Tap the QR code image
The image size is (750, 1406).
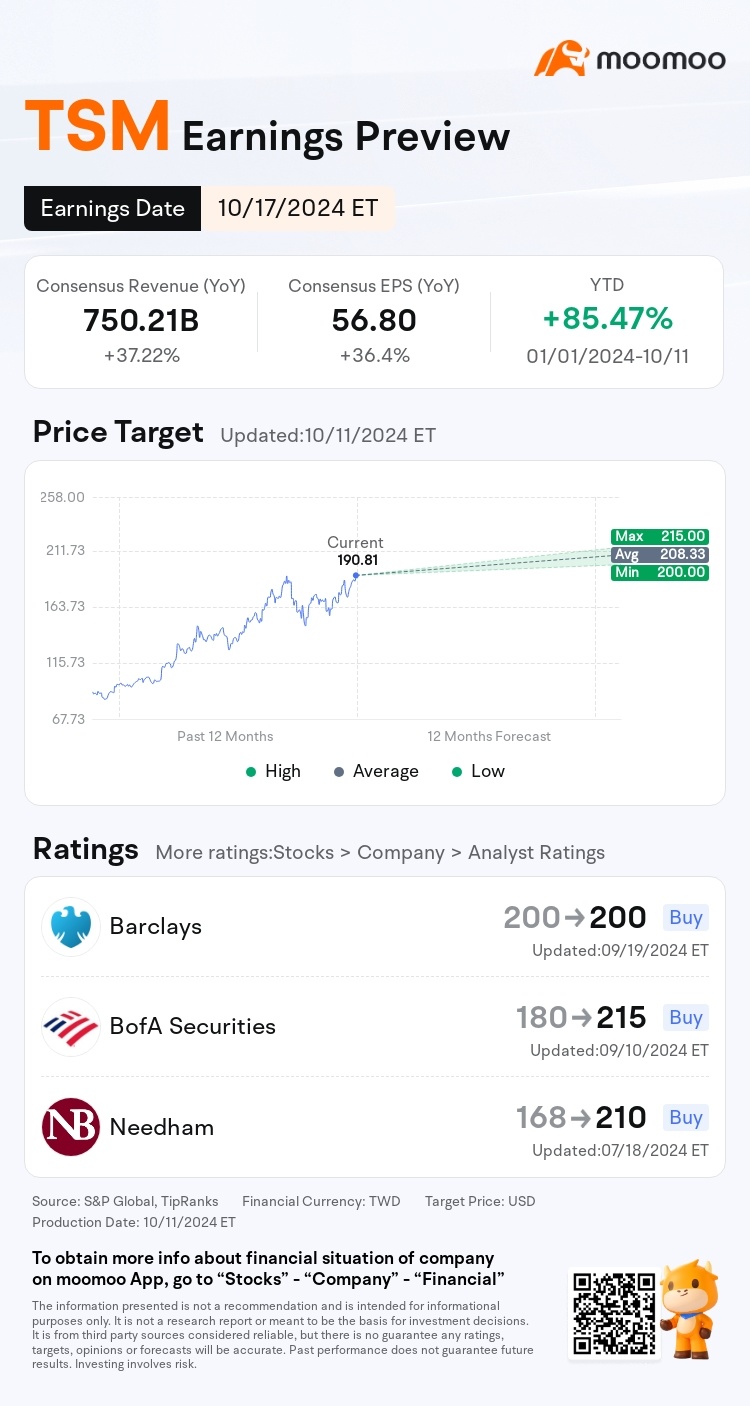(613, 1312)
